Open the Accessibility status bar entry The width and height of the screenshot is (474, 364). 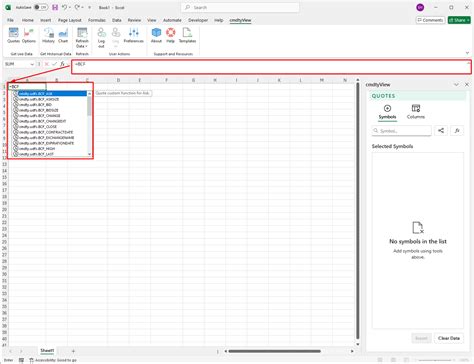click(x=53, y=360)
